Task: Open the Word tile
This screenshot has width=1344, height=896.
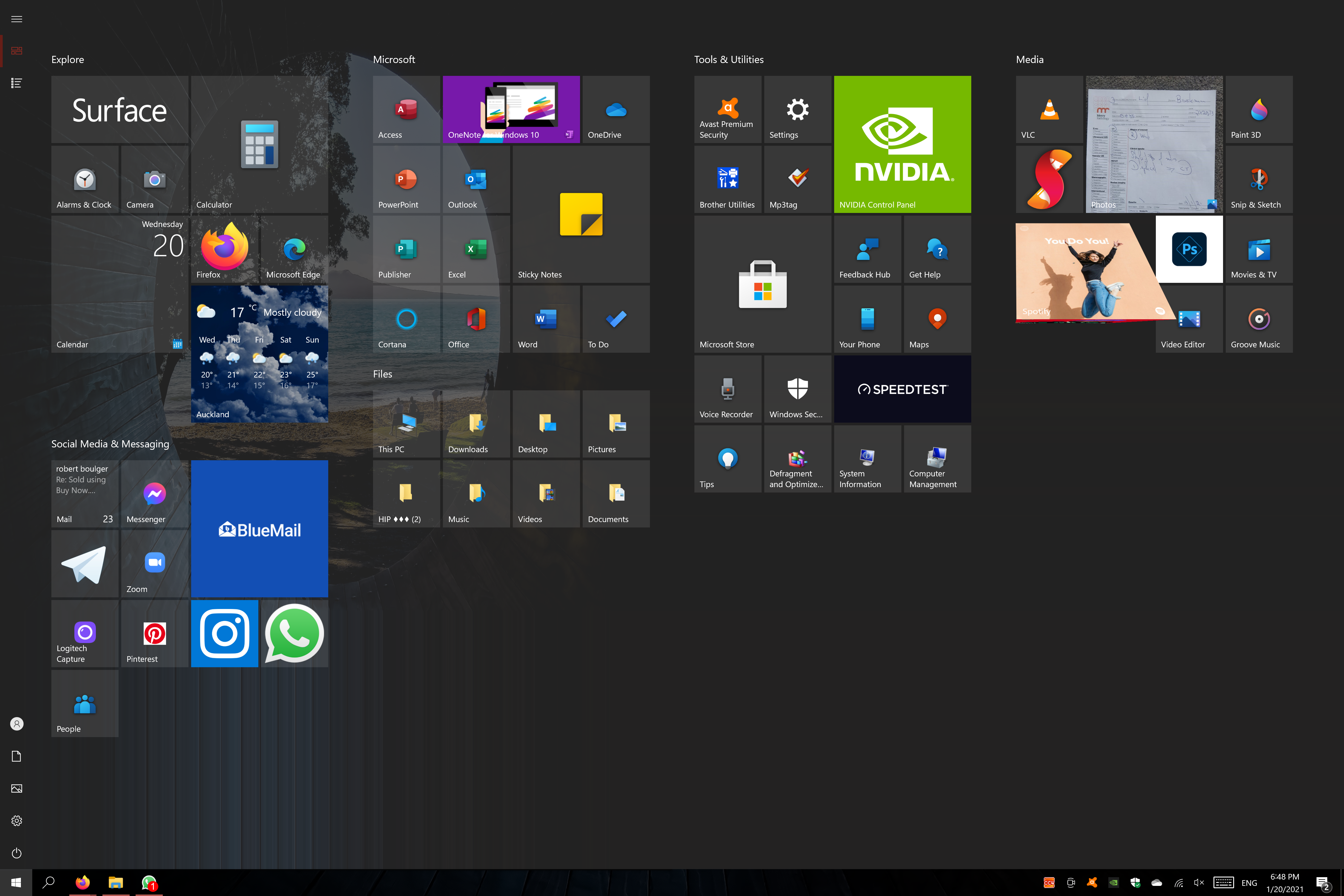Action: [x=546, y=319]
